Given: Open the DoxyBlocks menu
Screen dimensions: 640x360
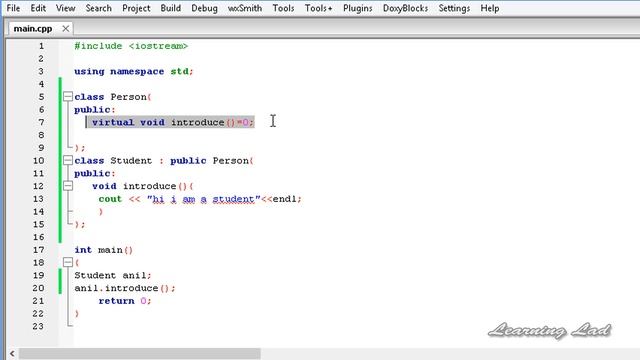Looking at the screenshot, I should pos(405,8).
